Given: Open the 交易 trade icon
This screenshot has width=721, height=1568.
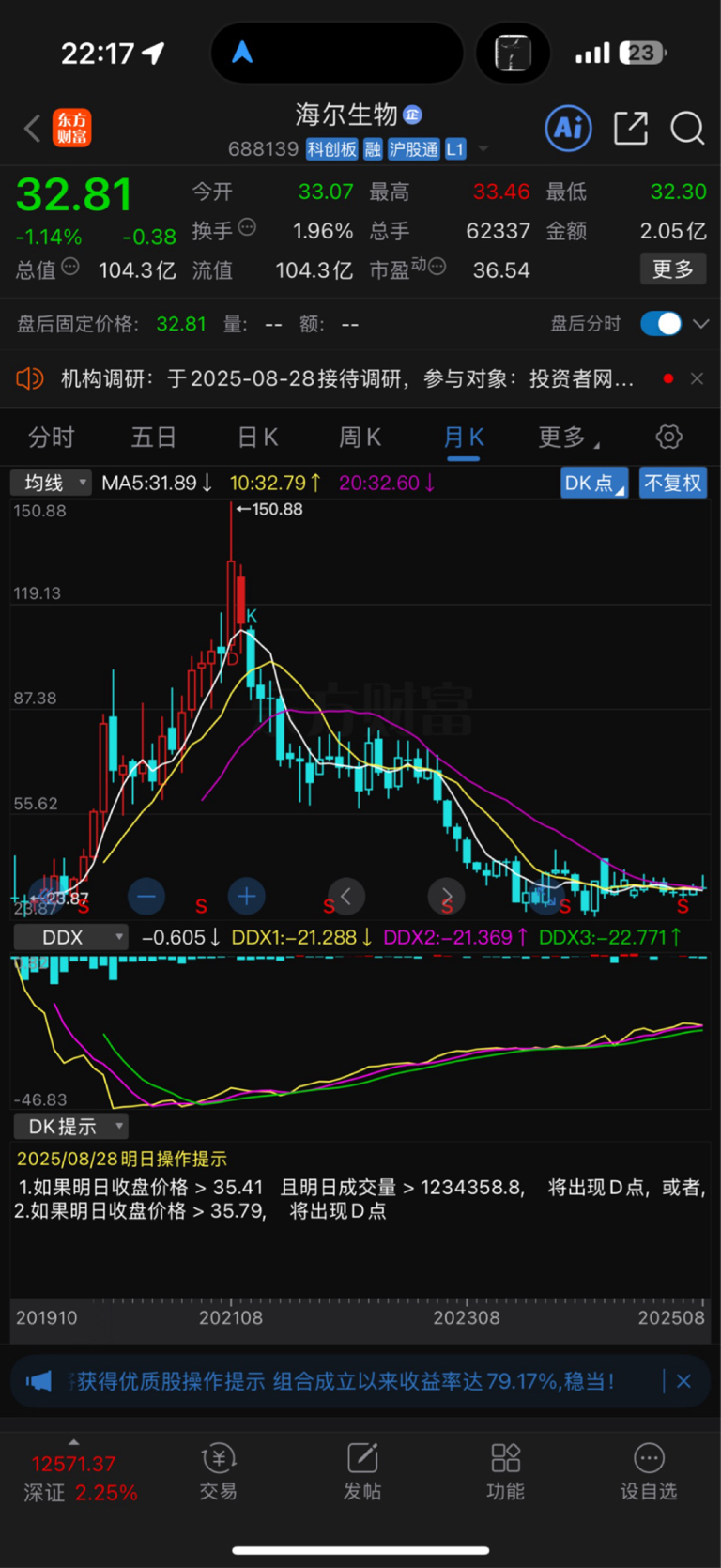Looking at the screenshot, I should click(x=218, y=1458).
